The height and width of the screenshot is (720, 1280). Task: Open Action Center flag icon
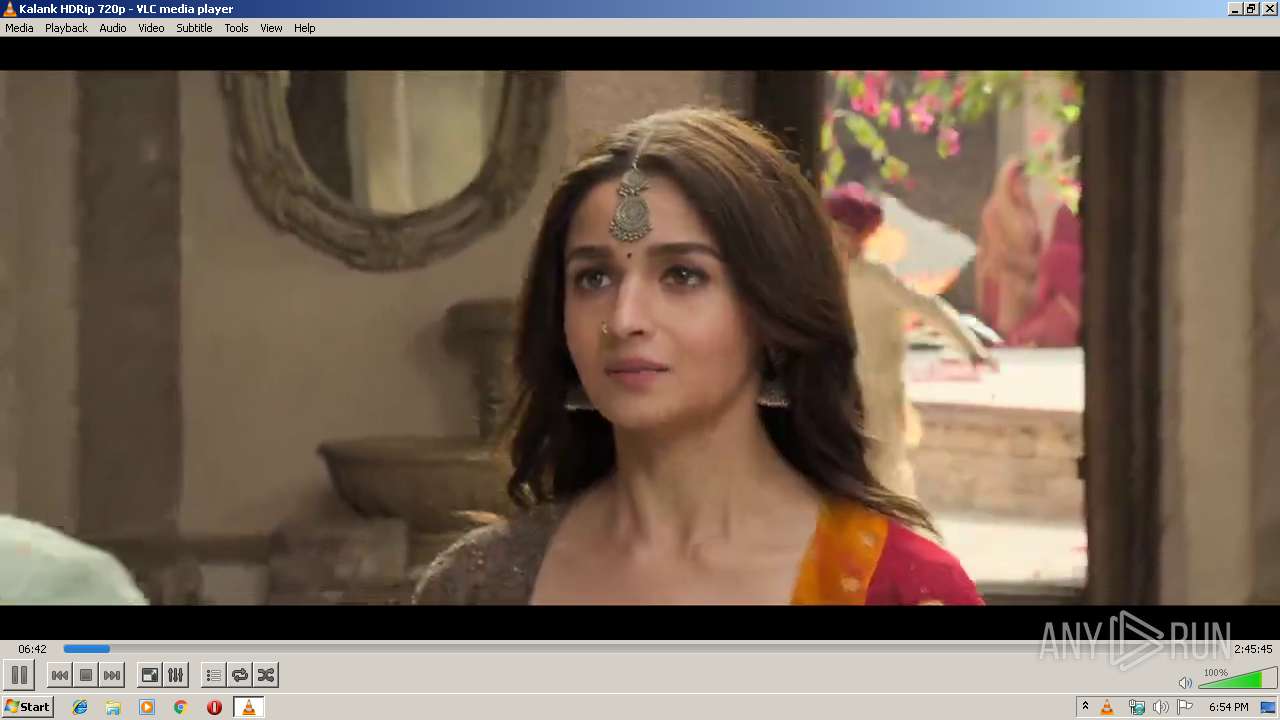pos(1185,707)
